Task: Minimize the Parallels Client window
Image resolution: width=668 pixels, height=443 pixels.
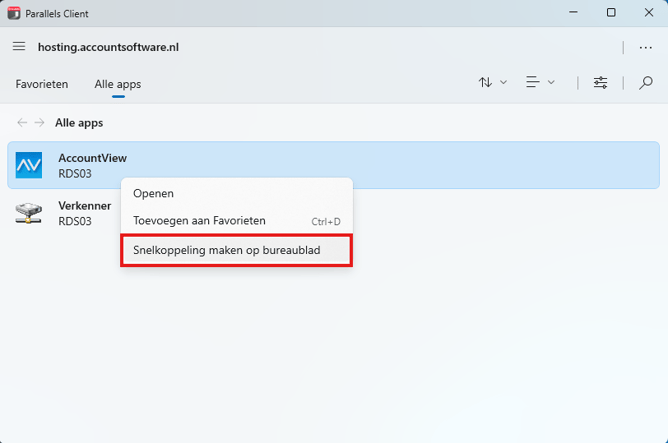Action: 573,13
